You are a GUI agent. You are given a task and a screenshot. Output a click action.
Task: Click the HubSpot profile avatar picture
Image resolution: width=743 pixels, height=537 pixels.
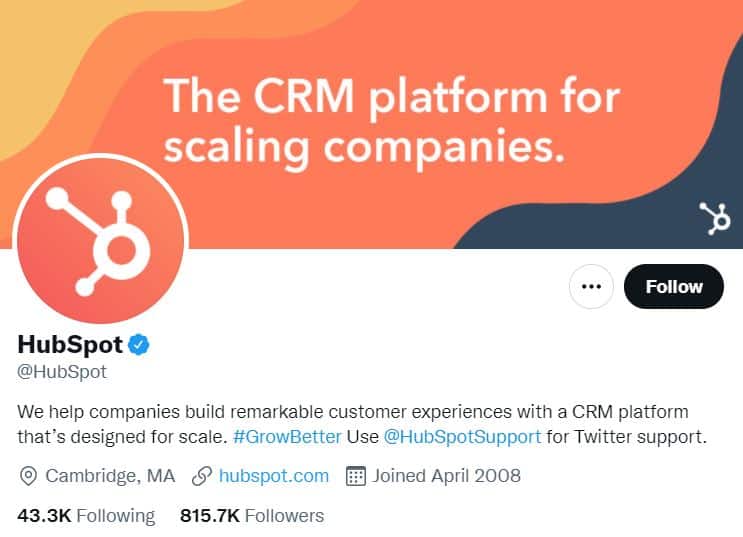[100, 240]
